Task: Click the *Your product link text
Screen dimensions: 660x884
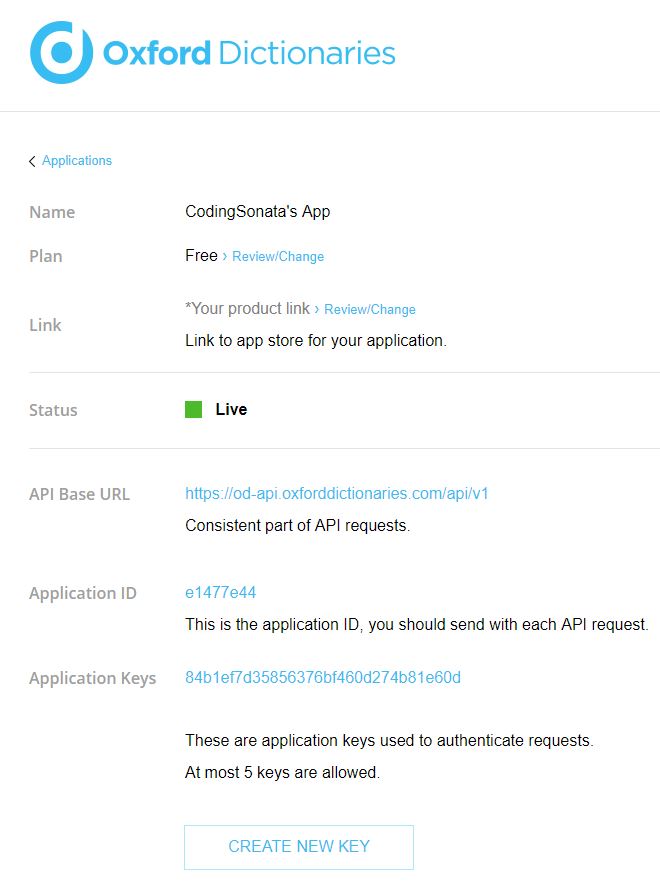Action: (247, 309)
